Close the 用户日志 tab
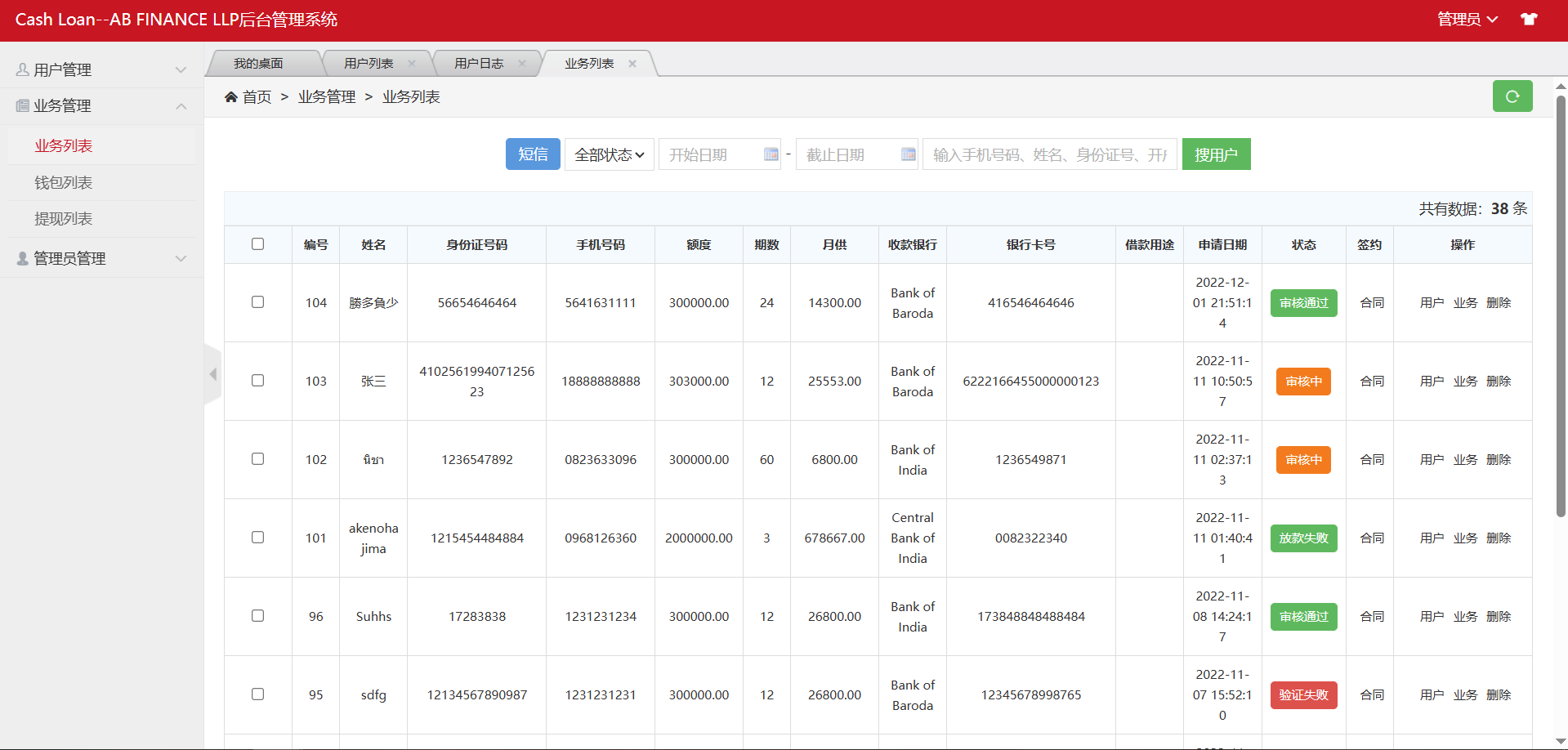1568x750 pixels. (x=522, y=64)
